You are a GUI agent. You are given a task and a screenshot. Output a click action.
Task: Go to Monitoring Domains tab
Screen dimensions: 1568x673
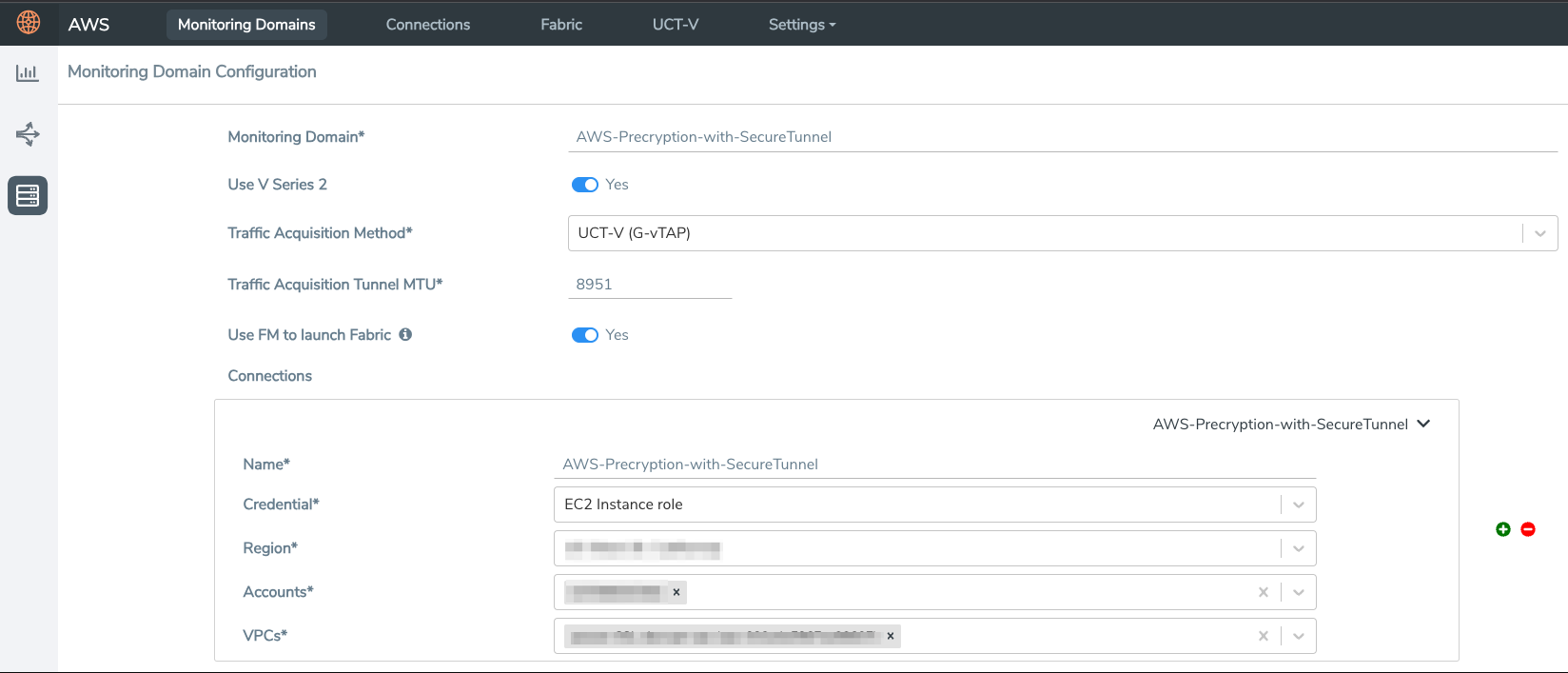(x=246, y=25)
